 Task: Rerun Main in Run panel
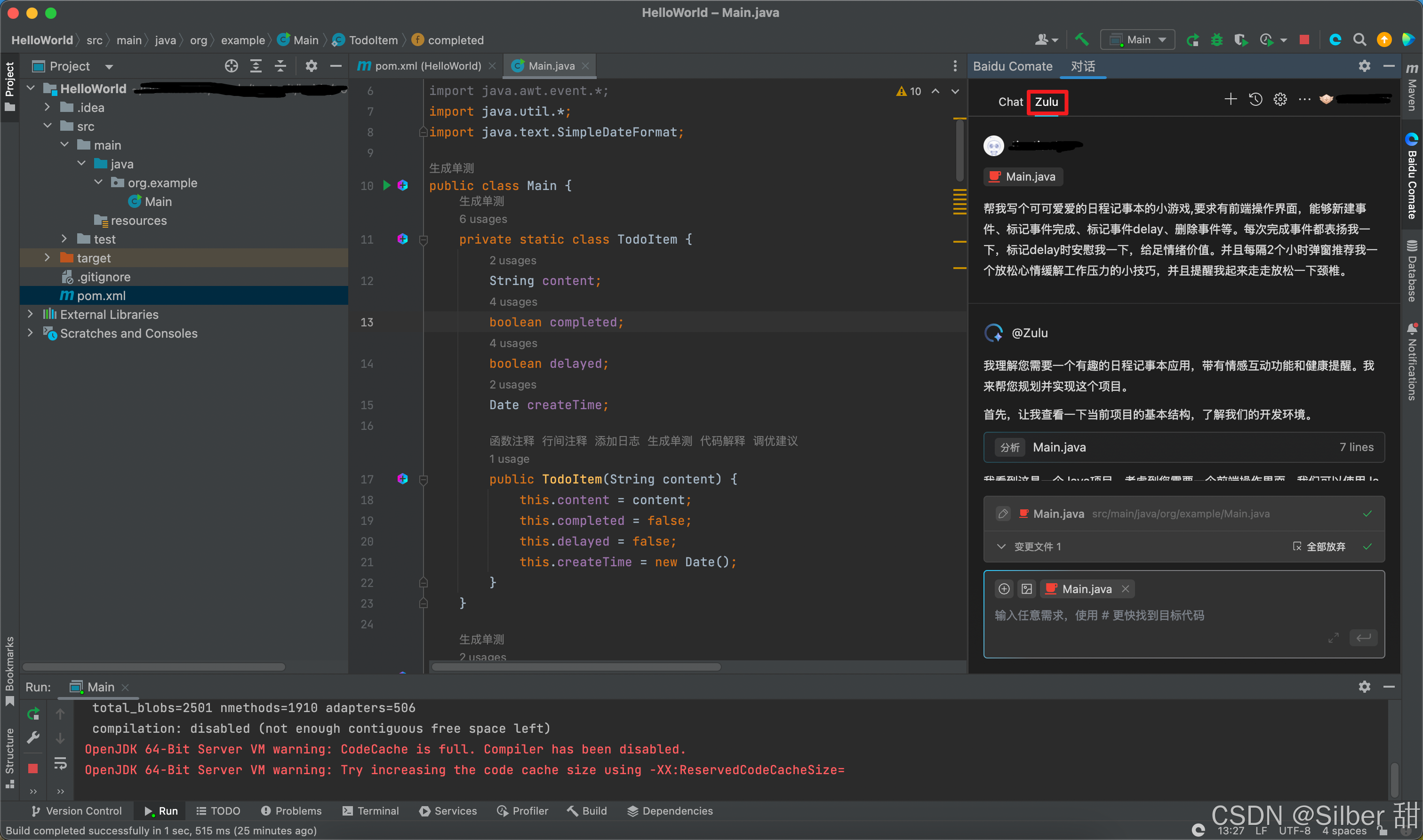click(33, 714)
